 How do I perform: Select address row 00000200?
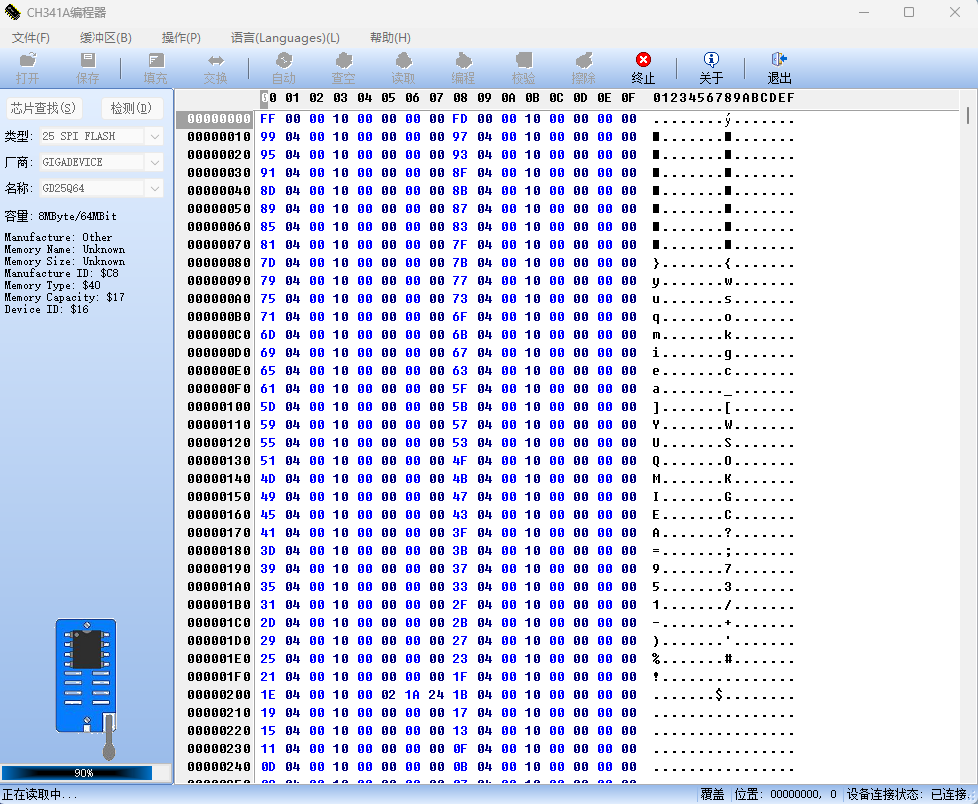(219, 695)
